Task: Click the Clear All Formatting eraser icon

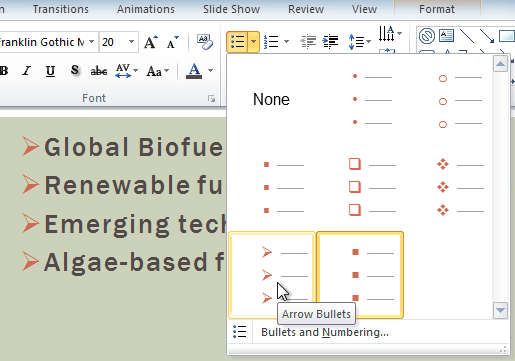Action: pyautogui.click(x=204, y=42)
